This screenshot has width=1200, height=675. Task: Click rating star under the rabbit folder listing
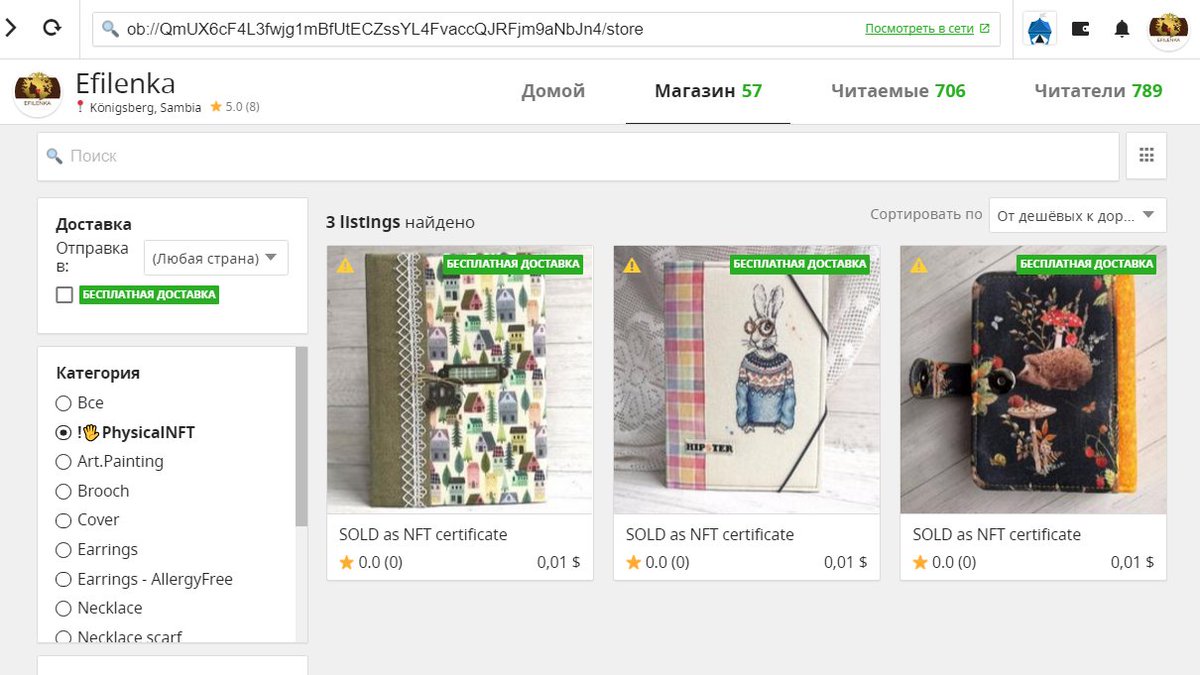[x=633, y=562]
